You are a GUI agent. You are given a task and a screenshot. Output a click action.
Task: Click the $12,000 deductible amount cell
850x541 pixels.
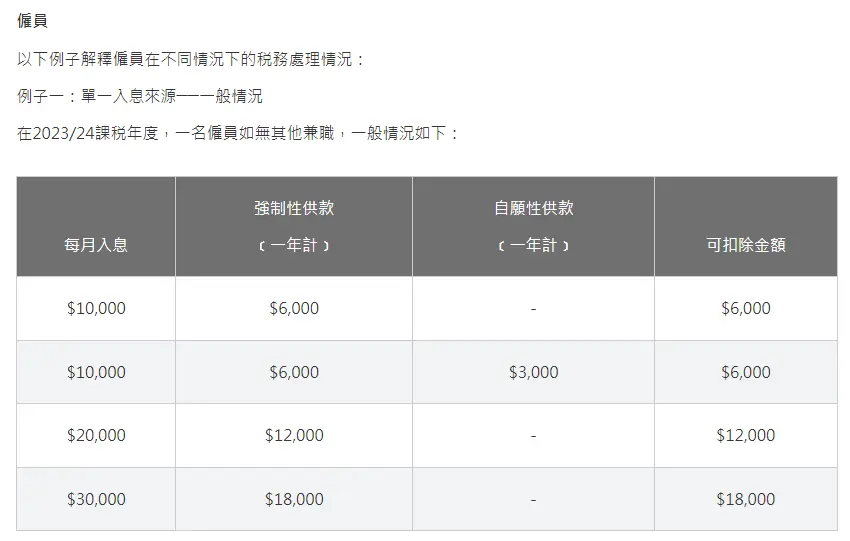tap(746, 435)
